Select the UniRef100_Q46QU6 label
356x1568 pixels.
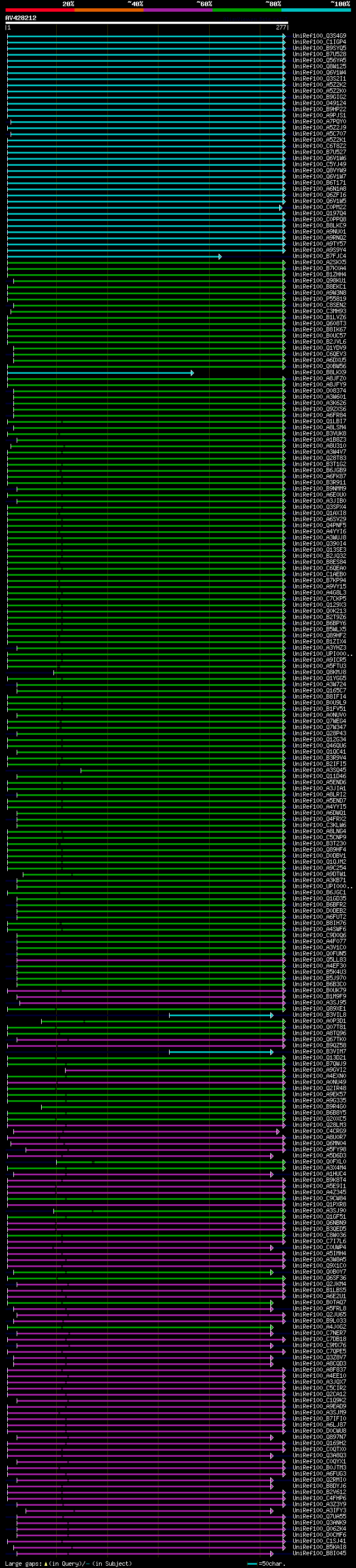[319, 746]
